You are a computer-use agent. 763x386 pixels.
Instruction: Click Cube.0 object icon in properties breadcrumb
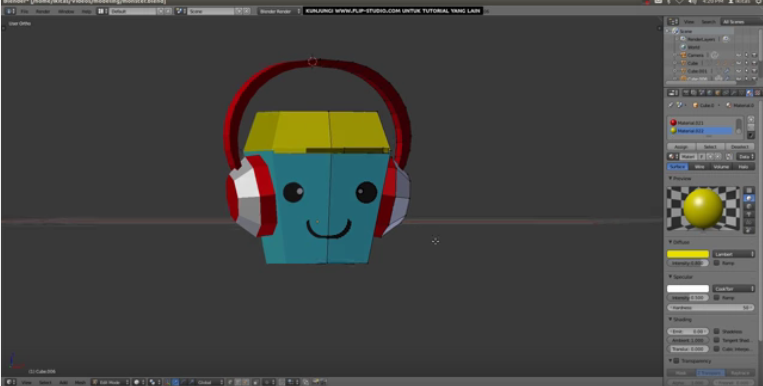695,105
